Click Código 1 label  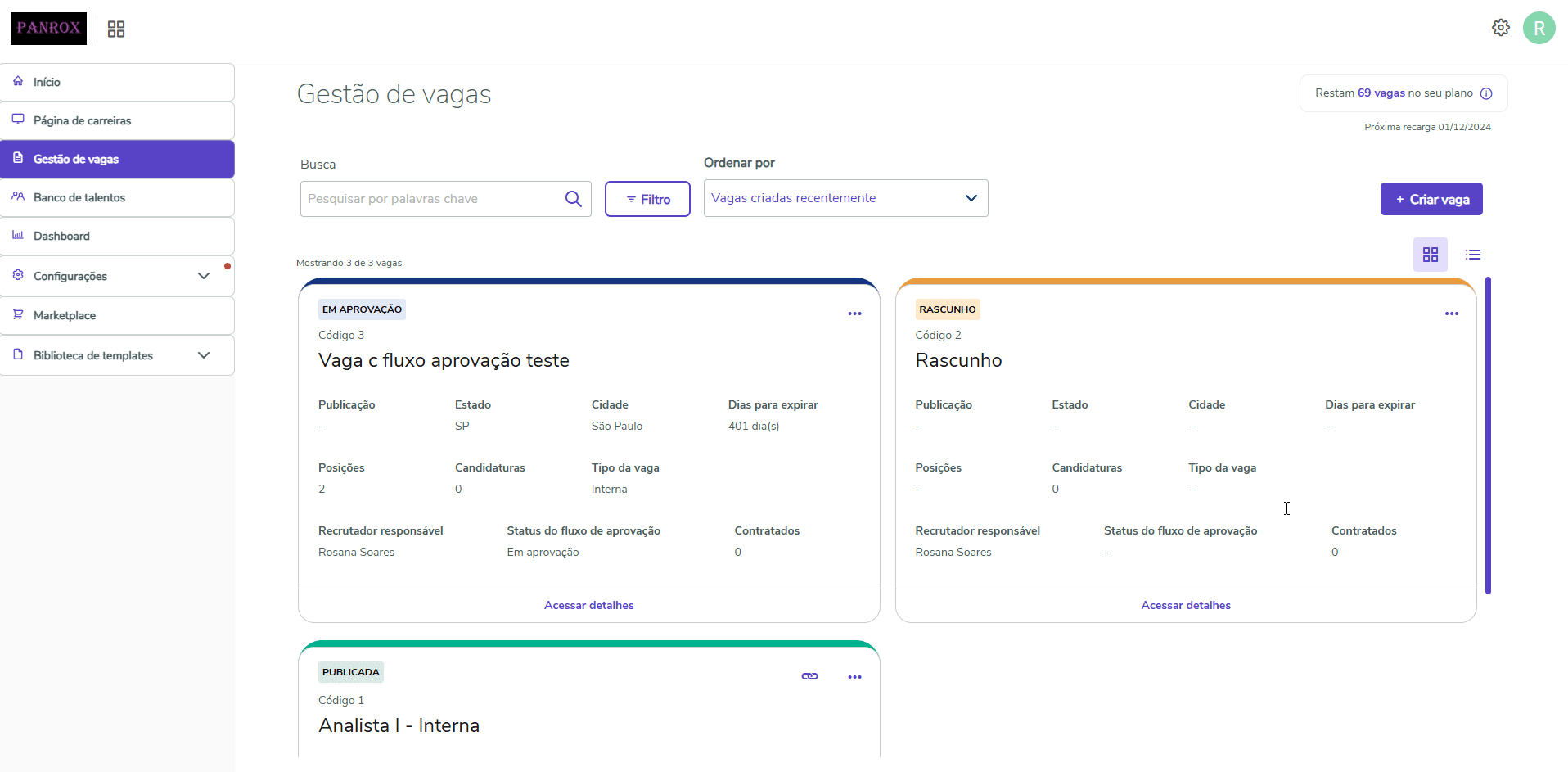click(341, 700)
